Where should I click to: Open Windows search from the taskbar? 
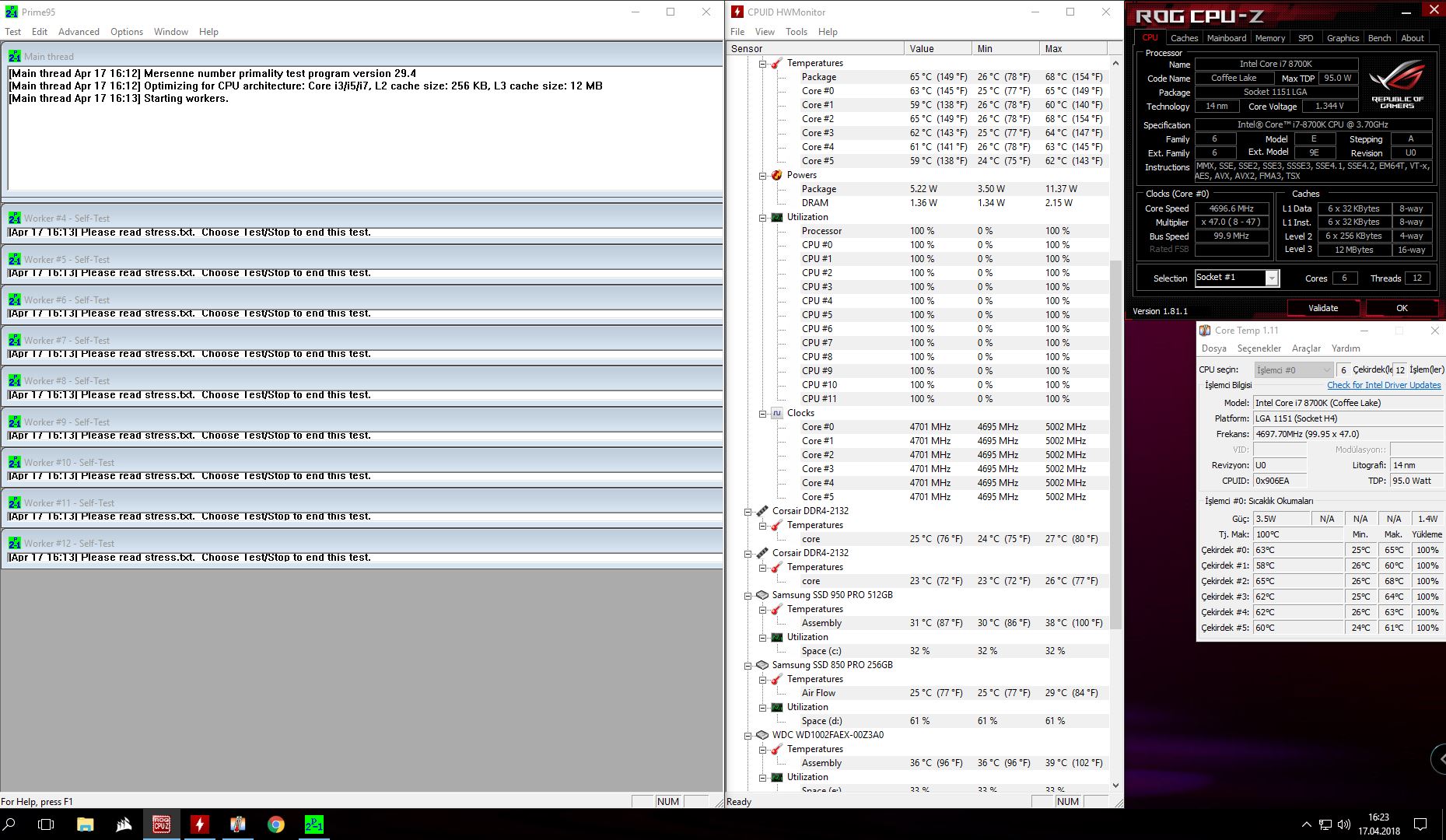(10, 824)
